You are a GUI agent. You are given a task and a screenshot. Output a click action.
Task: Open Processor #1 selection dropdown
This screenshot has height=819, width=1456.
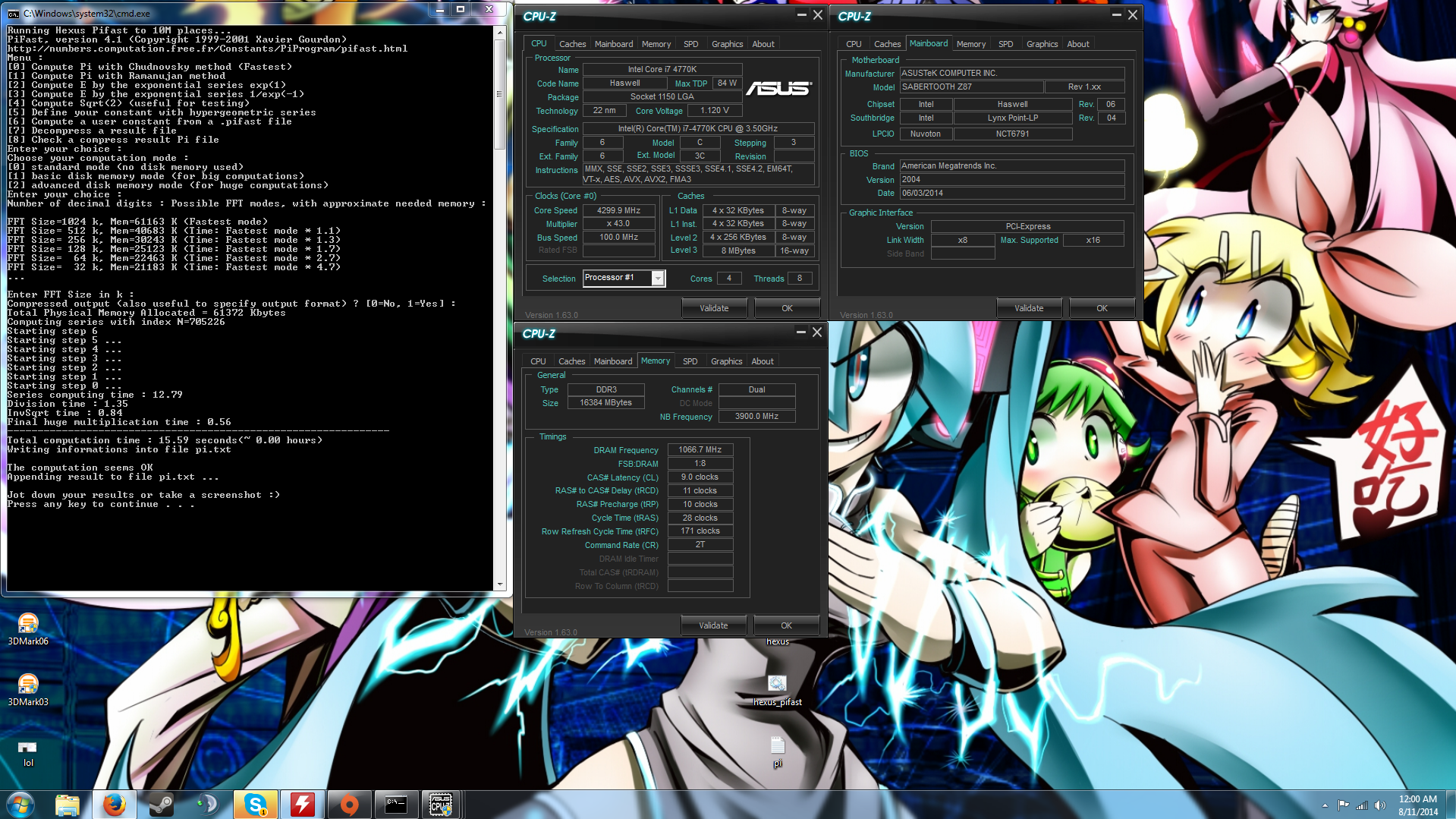click(658, 279)
